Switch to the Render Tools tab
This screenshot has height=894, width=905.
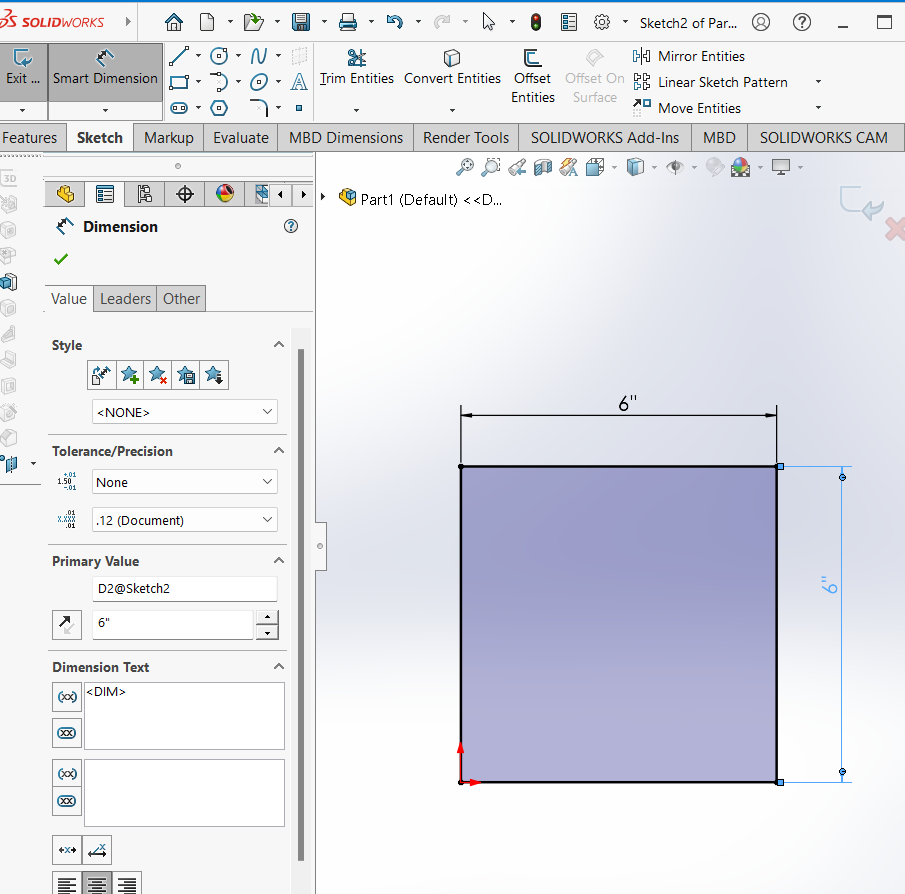(466, 138)
